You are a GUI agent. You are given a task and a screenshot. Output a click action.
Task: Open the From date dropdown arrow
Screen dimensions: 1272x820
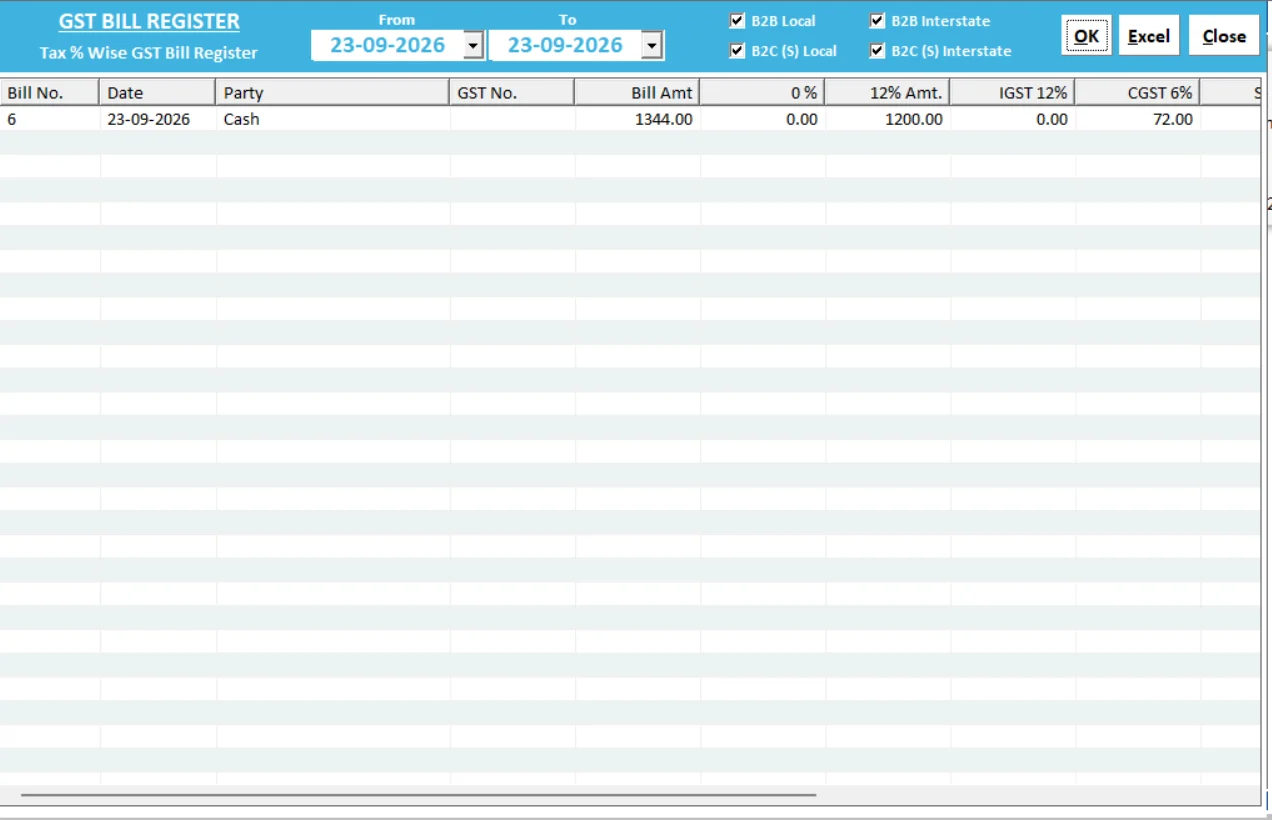pyautogui.click(x=474, y=45)
